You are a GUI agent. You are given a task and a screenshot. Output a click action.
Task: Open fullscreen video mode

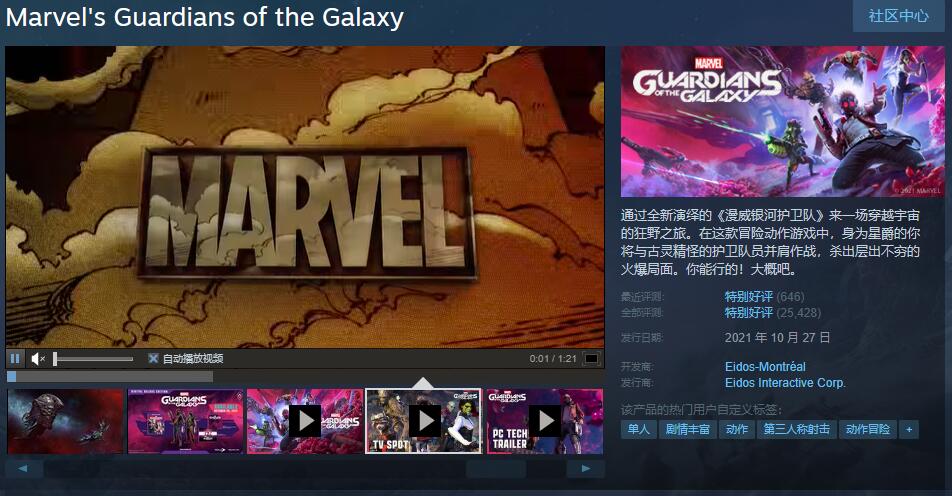click(x=591, y=359)
